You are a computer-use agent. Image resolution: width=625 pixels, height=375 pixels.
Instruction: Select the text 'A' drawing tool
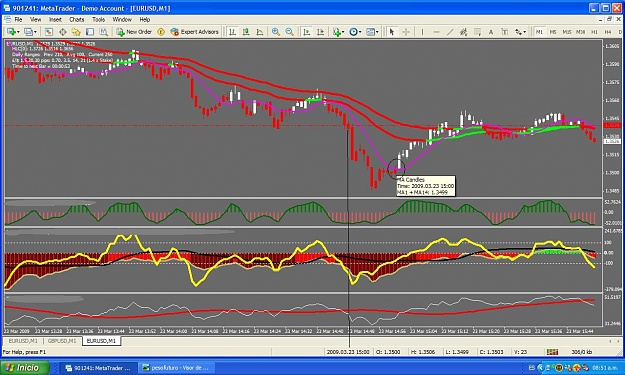point(491,32)
